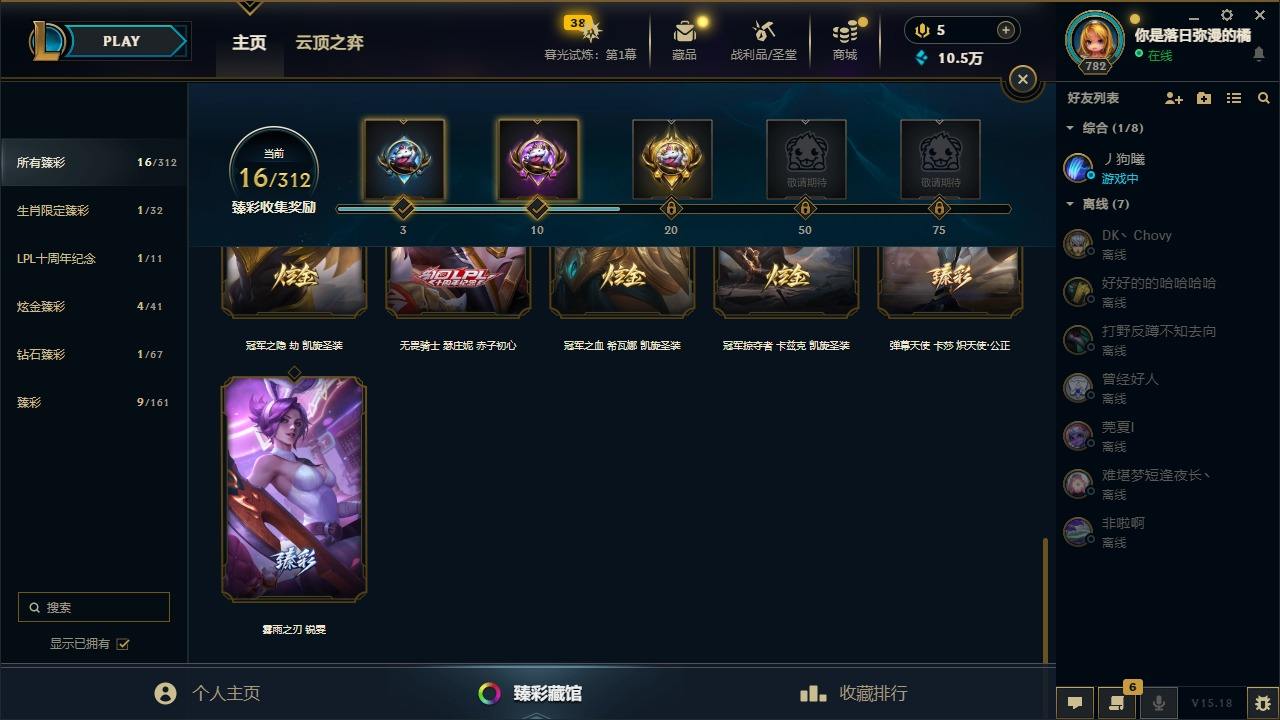Click the 搜索 search input field
The height and width of the screenshot is (720, 1280).
[94, 607]
